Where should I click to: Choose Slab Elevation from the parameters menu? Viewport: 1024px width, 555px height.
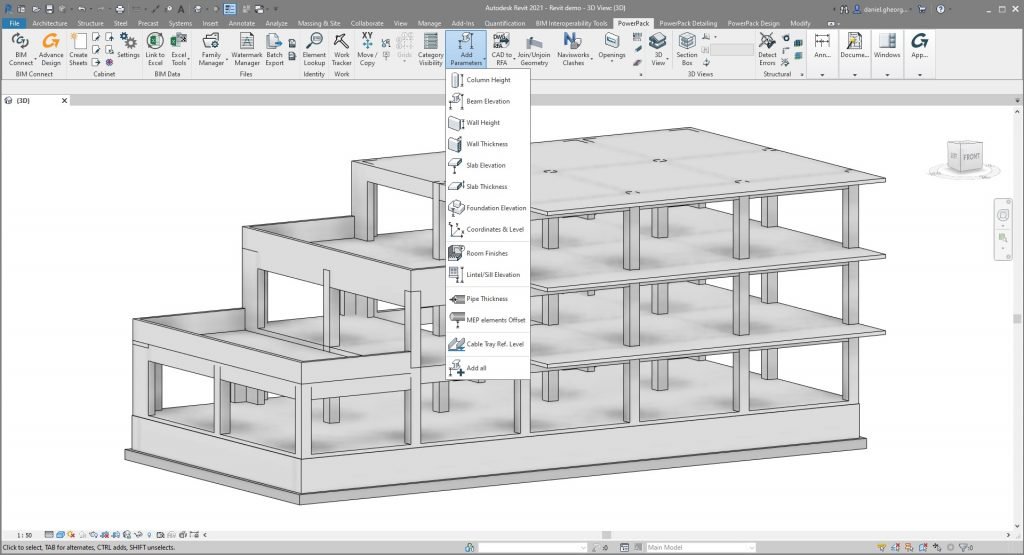coord(488,165)
